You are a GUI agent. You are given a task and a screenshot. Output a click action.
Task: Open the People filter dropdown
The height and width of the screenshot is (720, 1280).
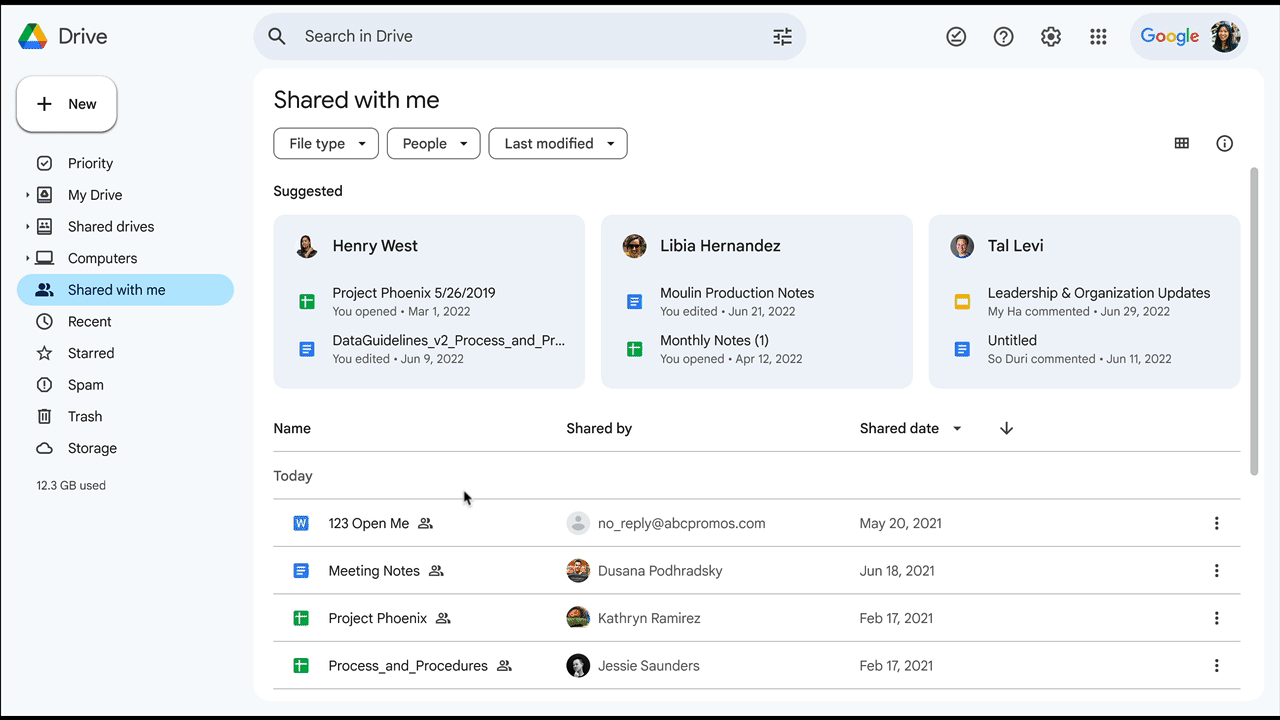click(433, 144)
